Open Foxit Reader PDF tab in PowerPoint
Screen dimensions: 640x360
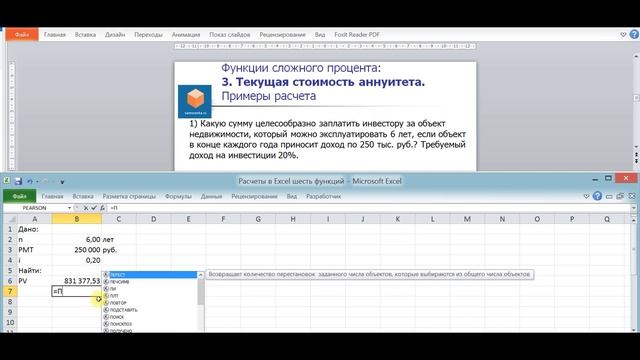tap(357, 35)
